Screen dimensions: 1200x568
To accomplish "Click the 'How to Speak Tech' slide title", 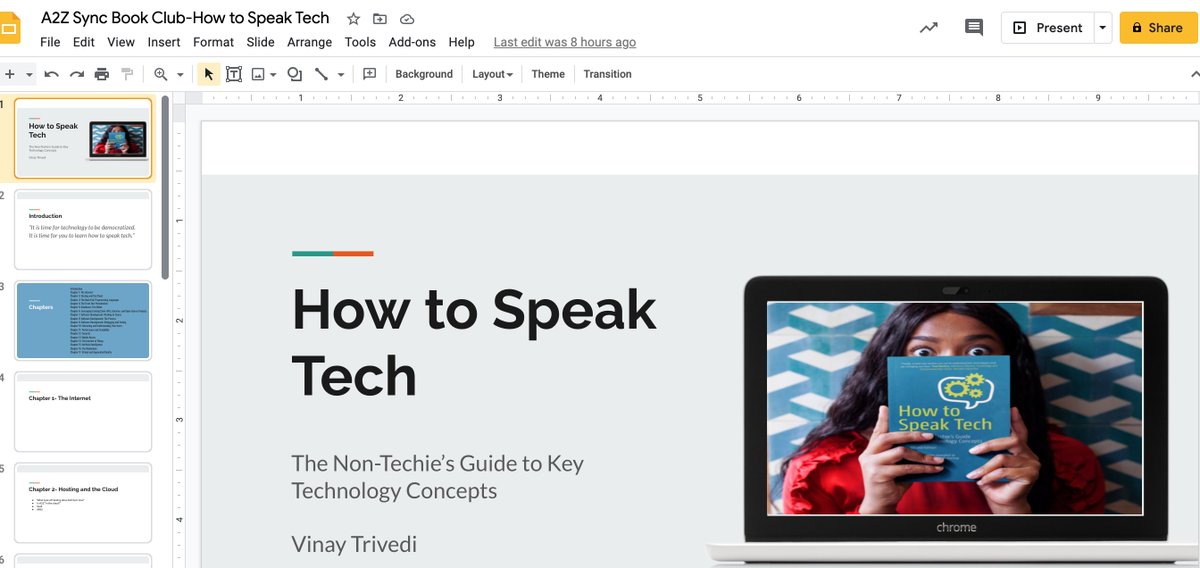I will click(474, 342).
